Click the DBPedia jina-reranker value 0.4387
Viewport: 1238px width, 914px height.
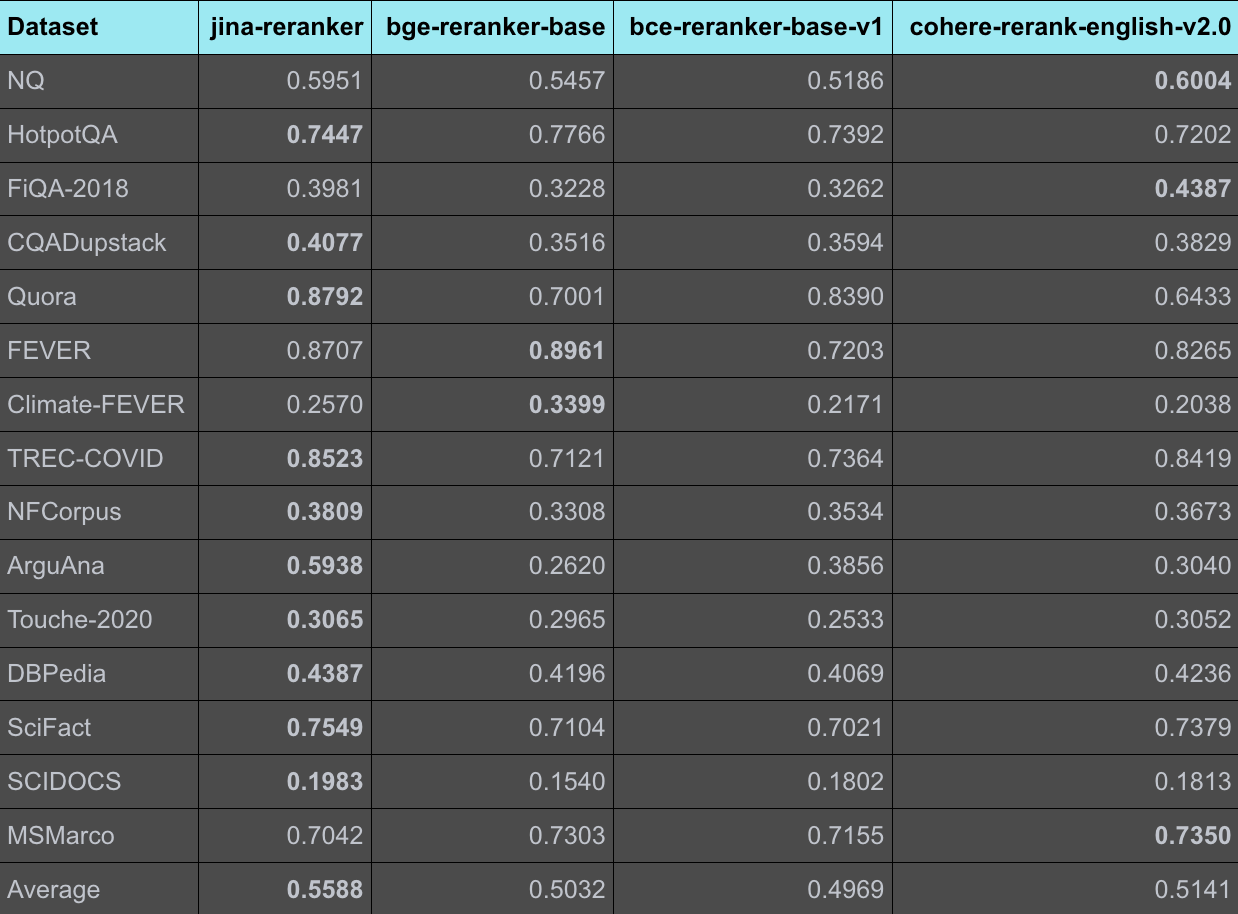pyautogui.click(x=325, y=674)
